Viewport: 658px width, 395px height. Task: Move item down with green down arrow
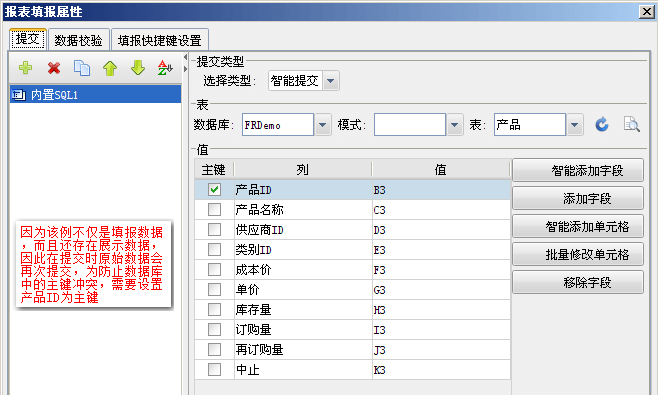(138, 68)
